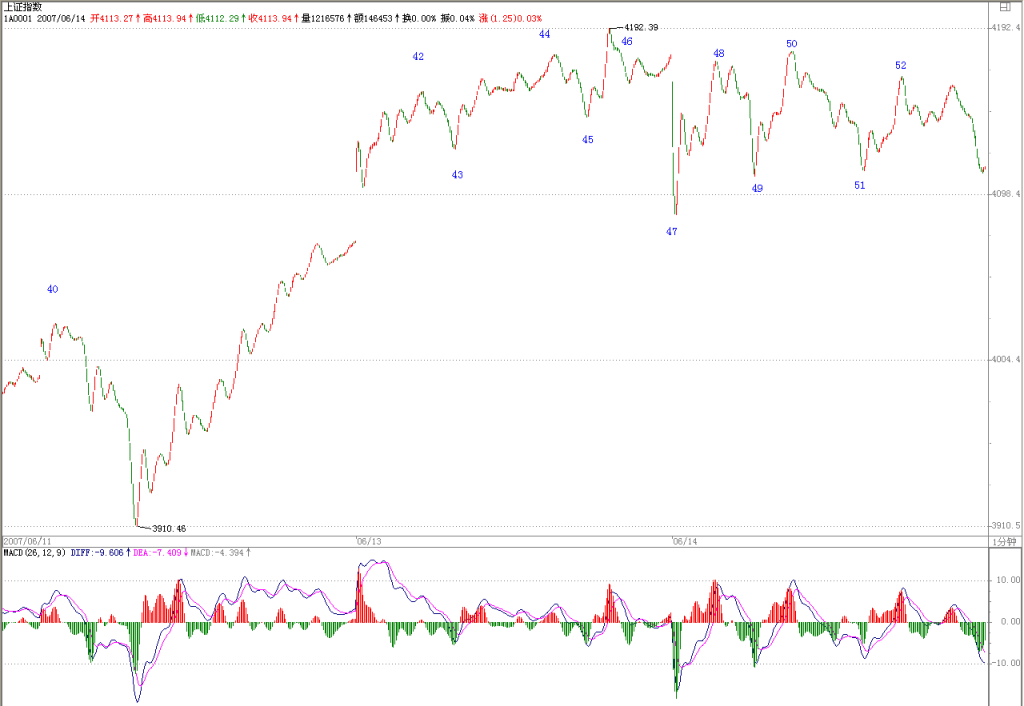This screenshot has width=1024, height=706.
Task: Select the MACD(26,12,9) indicator label
Action: point(34,553)
